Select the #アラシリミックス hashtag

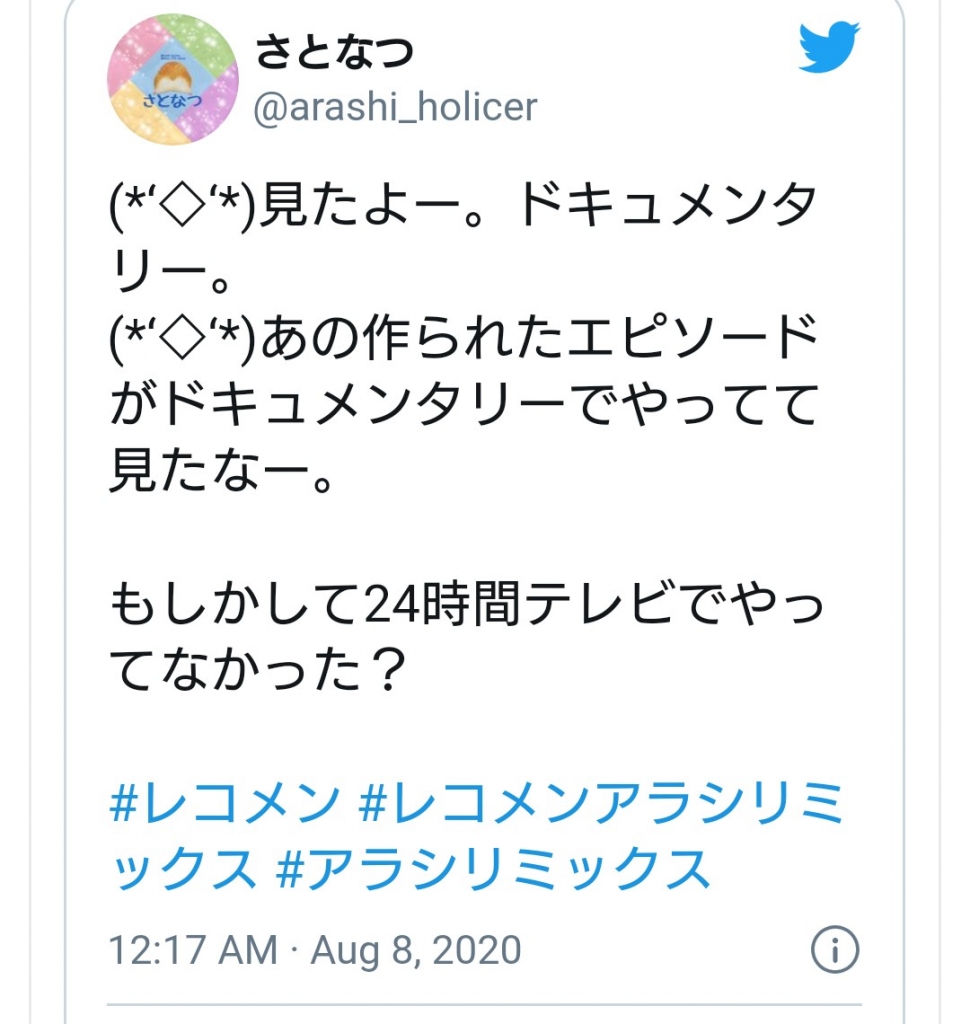(492, 870)
